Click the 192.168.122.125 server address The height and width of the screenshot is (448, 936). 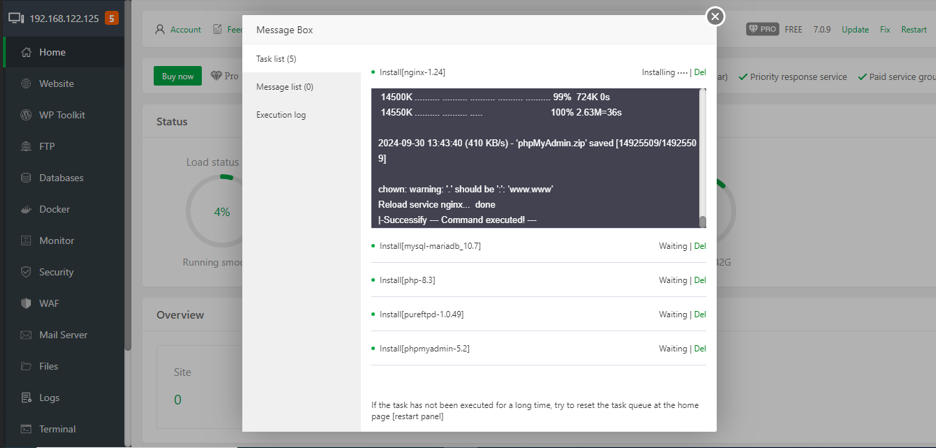pos(64,18)
